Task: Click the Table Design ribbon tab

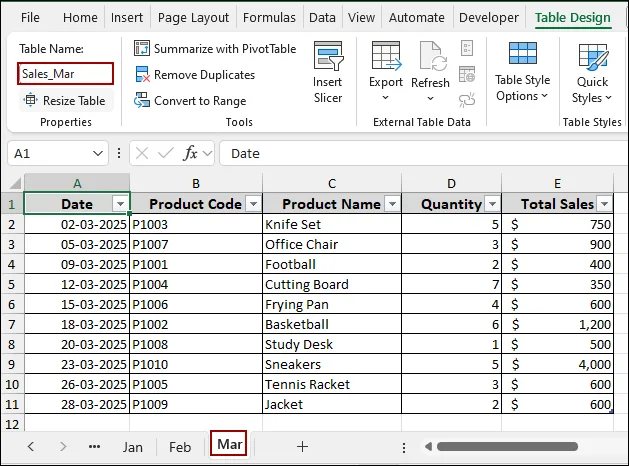Action: (x=573, y=18)
